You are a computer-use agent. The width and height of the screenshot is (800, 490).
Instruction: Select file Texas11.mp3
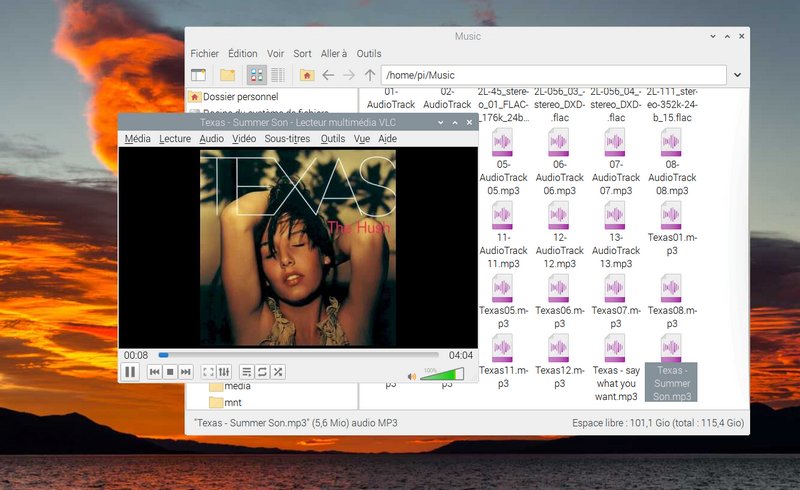pyautogui.click(x=503, y=362)
